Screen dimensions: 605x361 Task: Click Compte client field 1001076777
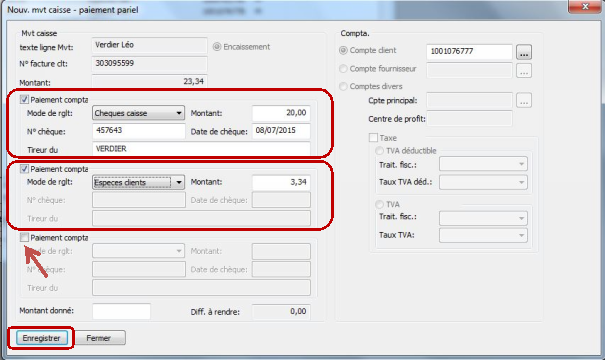pyautogui.click(x=469, y=52)
